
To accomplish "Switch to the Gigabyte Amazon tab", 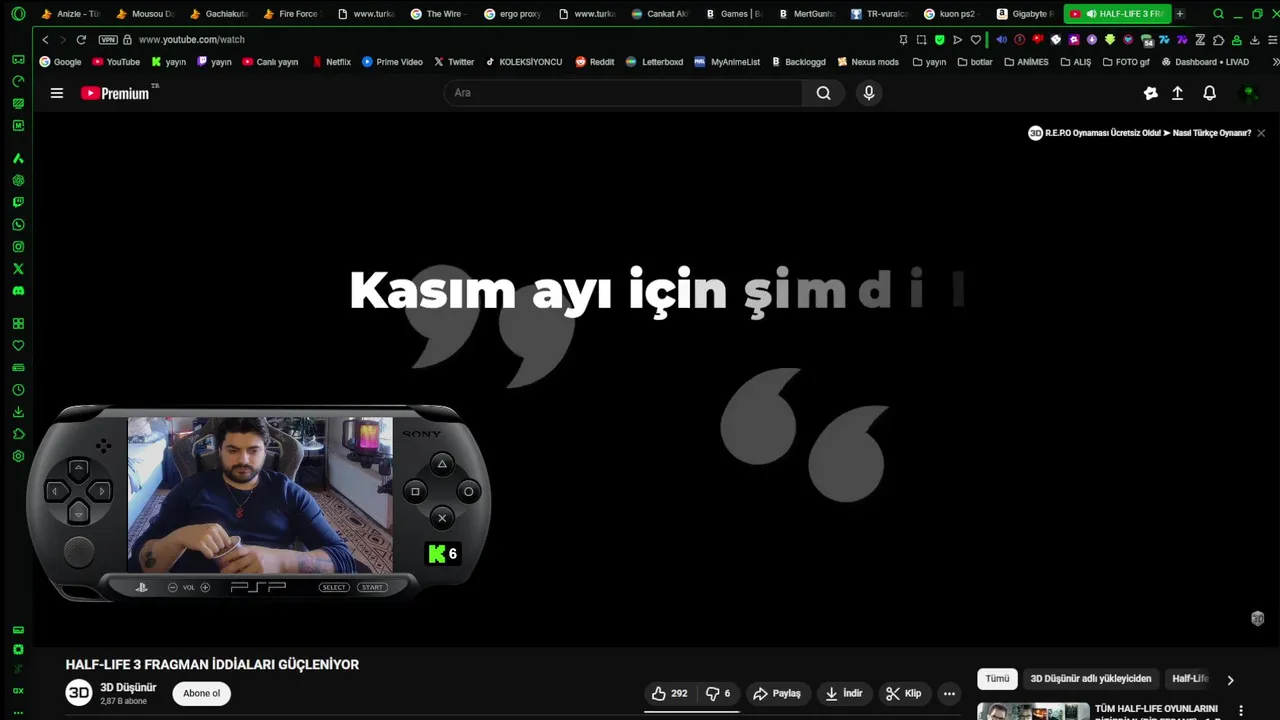I will click(1025, 14).
